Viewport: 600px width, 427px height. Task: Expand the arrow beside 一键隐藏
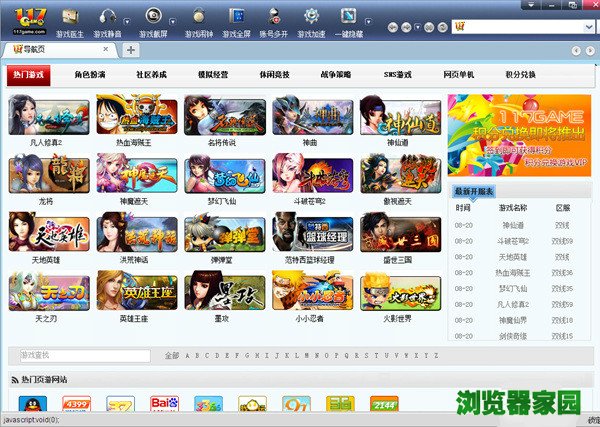tap(368, 22)
